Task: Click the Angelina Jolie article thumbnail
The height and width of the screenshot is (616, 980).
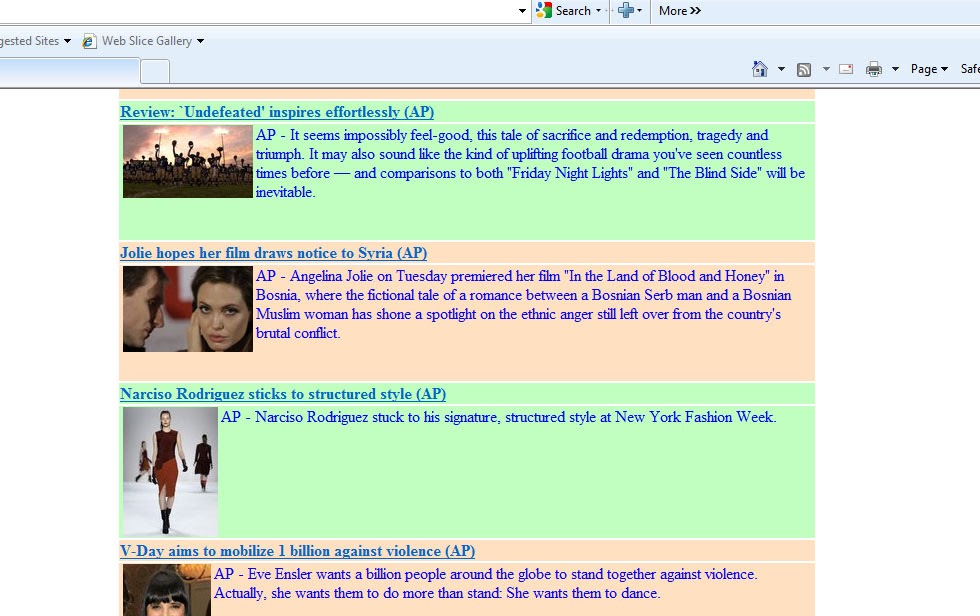Action: click(x=186, y=309)
